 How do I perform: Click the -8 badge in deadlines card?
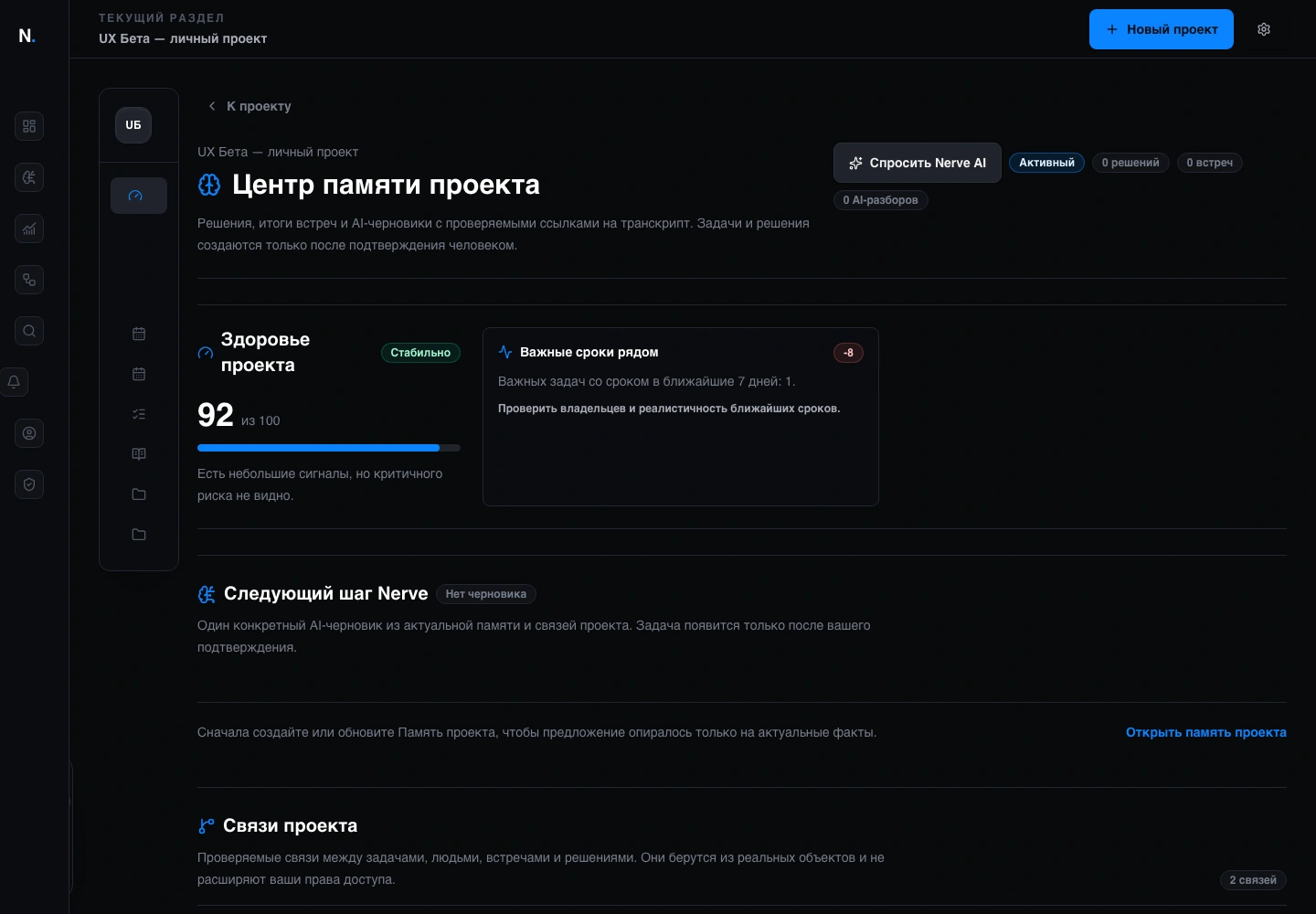pyautogui.click(x=848, y=353)
